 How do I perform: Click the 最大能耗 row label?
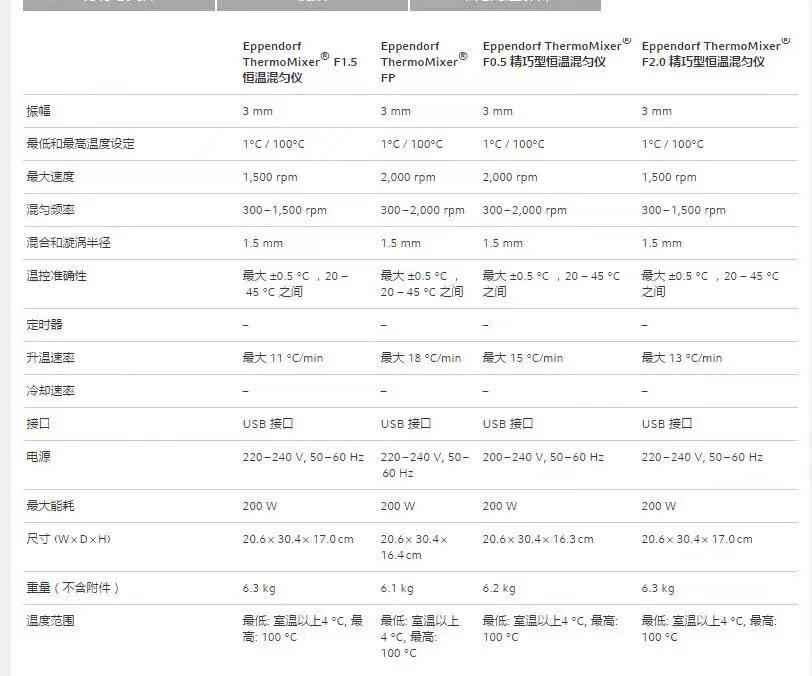tap(50, 506)
